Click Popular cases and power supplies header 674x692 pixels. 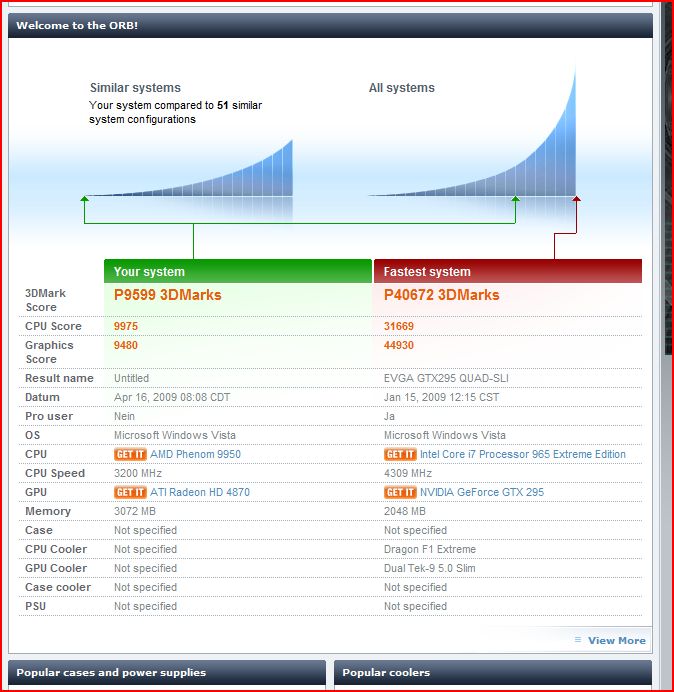pyautogui.click(x=167, y=673)
